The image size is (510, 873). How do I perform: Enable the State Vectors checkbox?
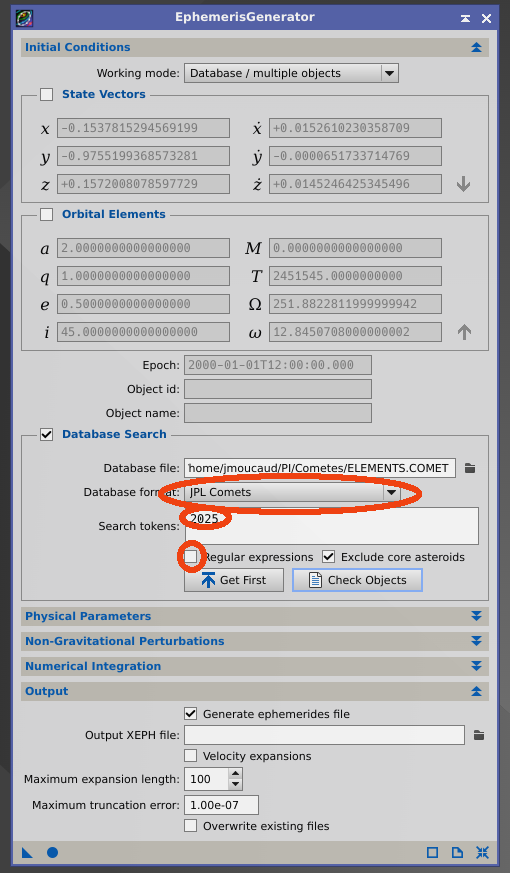(47, 95)
